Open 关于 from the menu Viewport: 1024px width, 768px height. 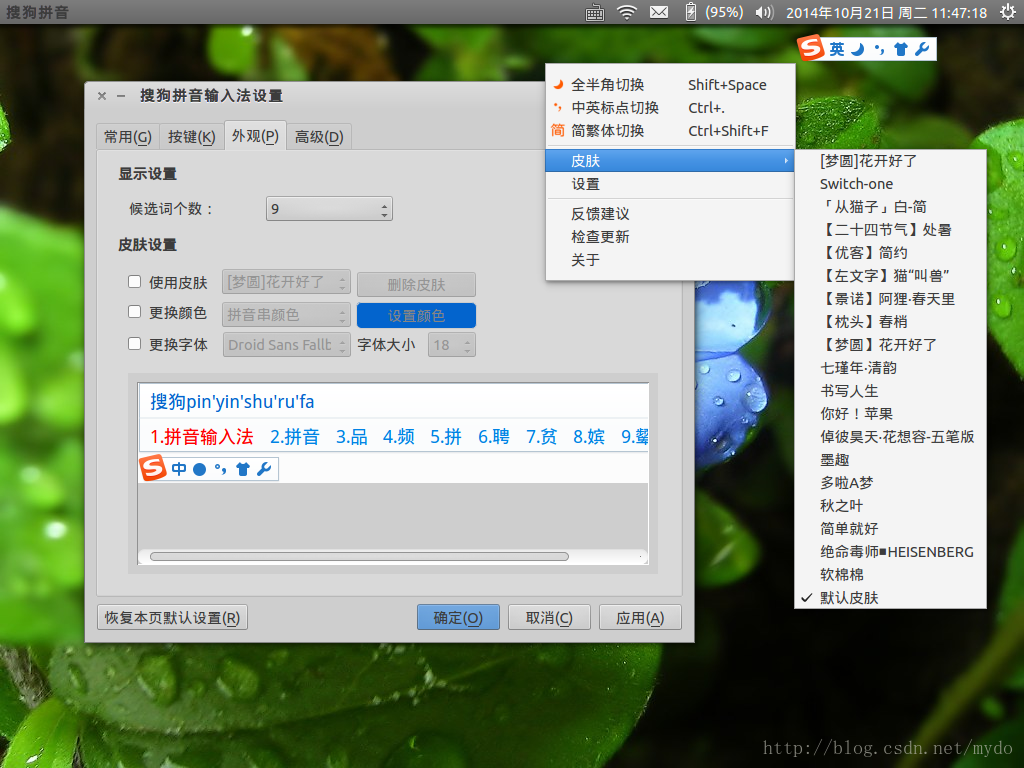(669, 260)
